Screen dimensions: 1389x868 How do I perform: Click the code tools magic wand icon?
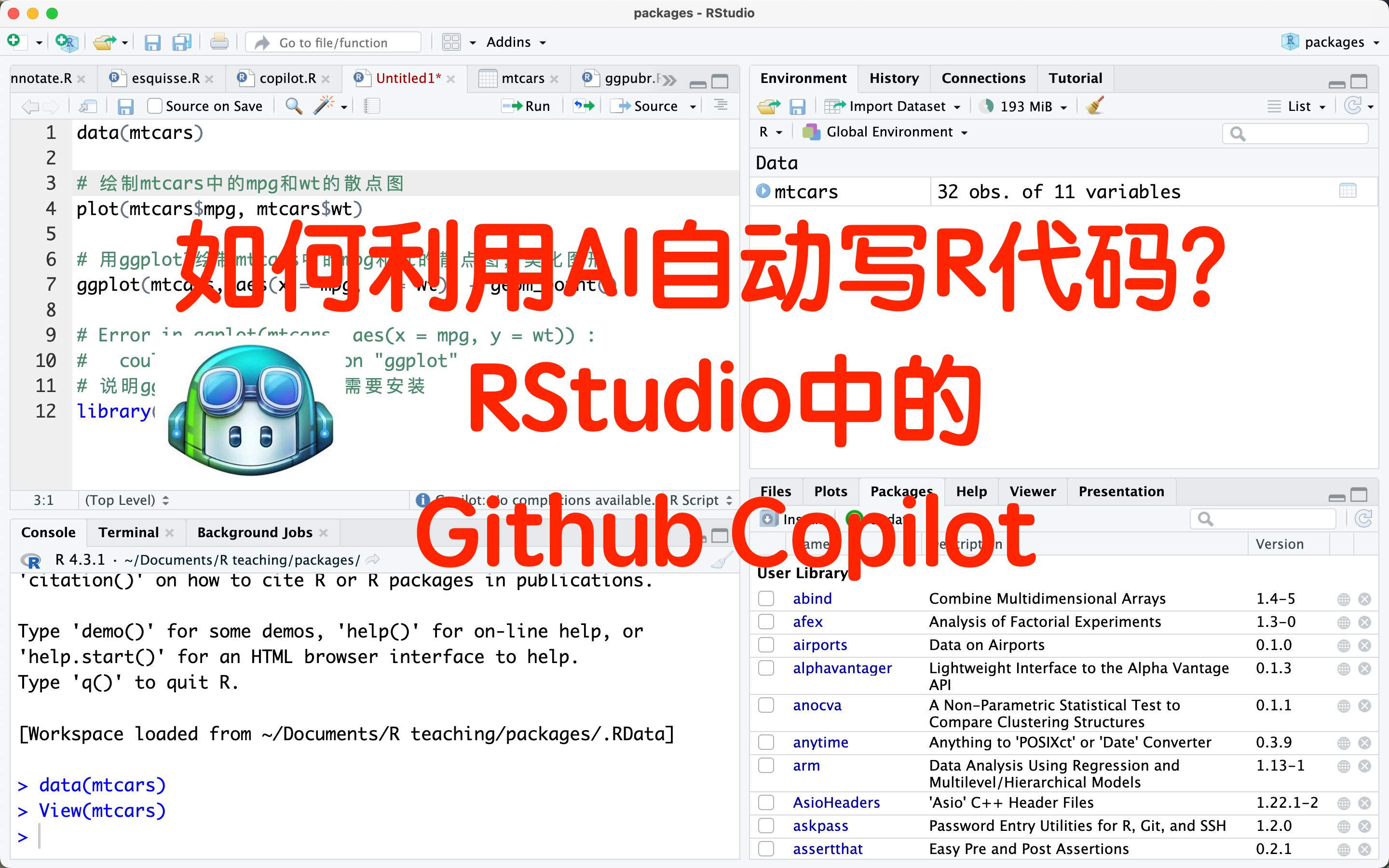click(x=324, y=106)
